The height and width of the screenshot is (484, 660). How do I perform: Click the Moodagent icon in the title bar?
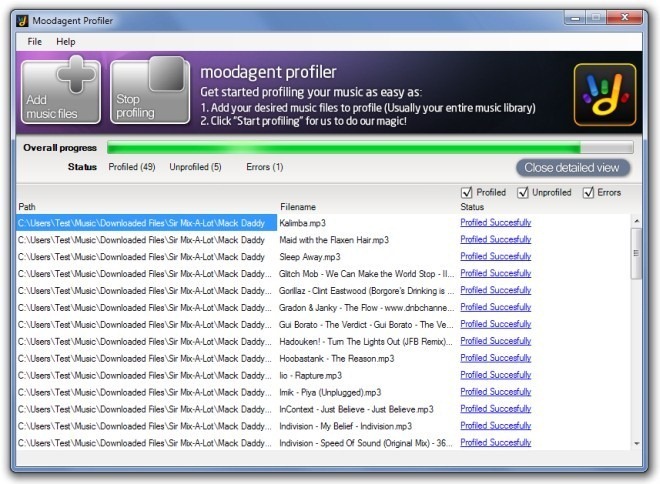point(22,21)
